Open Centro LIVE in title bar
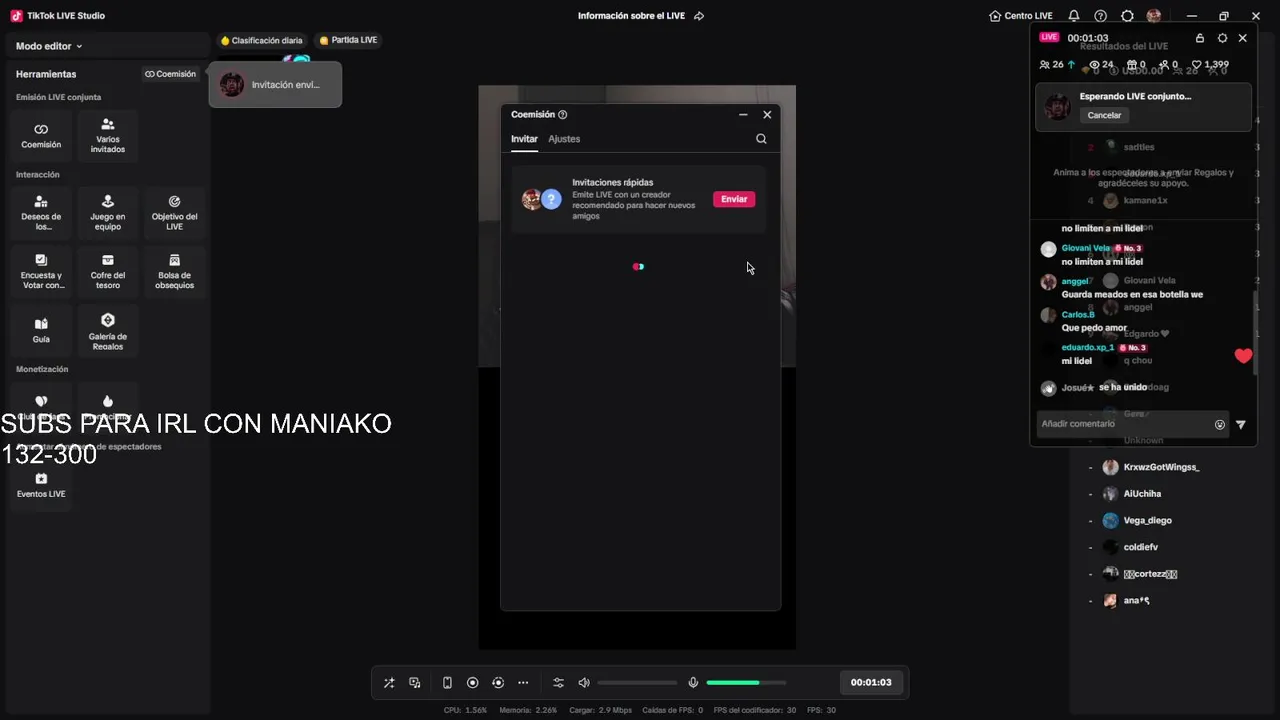Viewport: 1280px width, 720px height. (x=1020, y=16)
